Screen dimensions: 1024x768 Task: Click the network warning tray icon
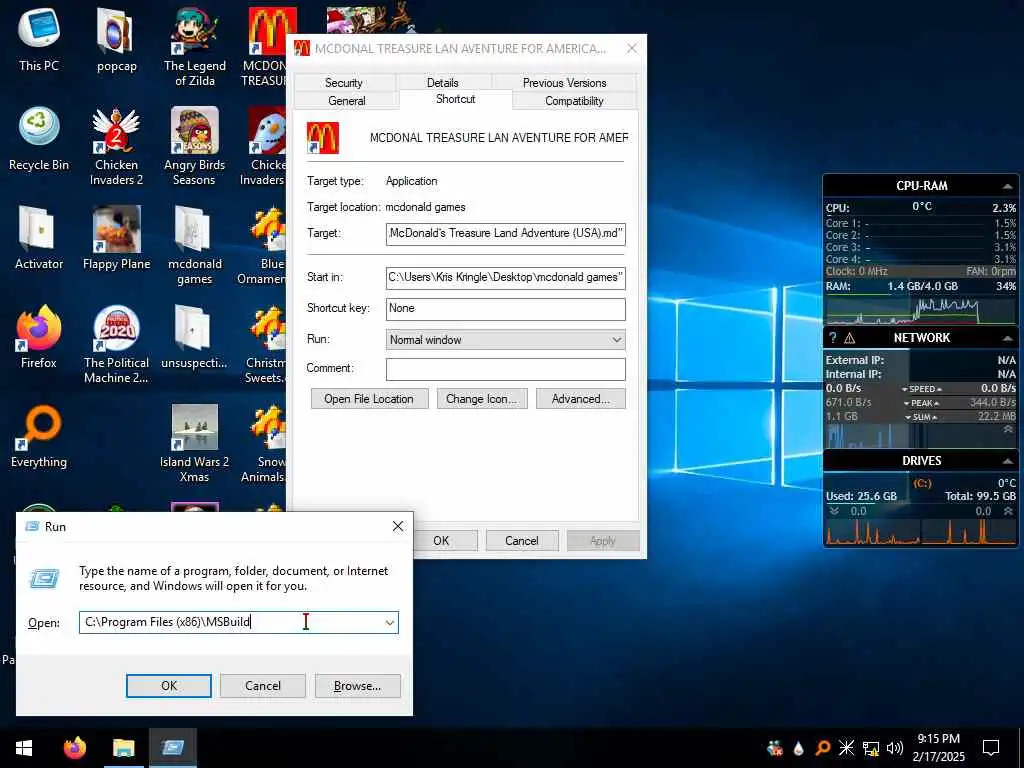click(871, 748)
